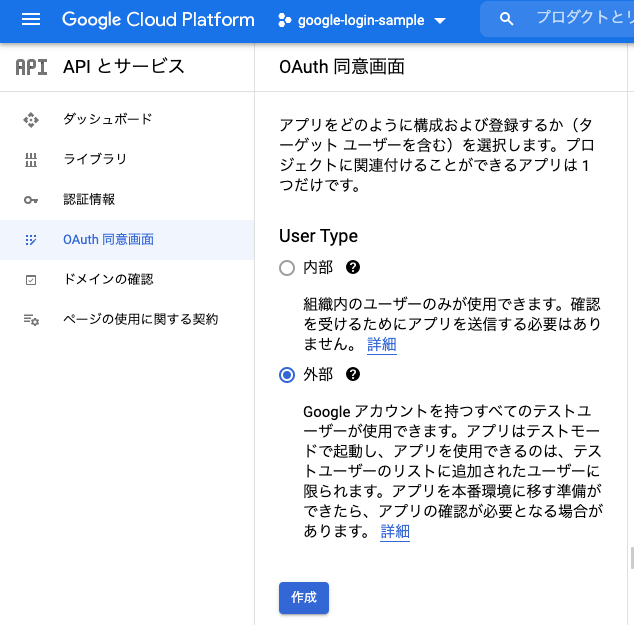The width and height of the screenshot is (634, 625).
Task: Open the 詳細 link under 内部 description
Action: 382,344
